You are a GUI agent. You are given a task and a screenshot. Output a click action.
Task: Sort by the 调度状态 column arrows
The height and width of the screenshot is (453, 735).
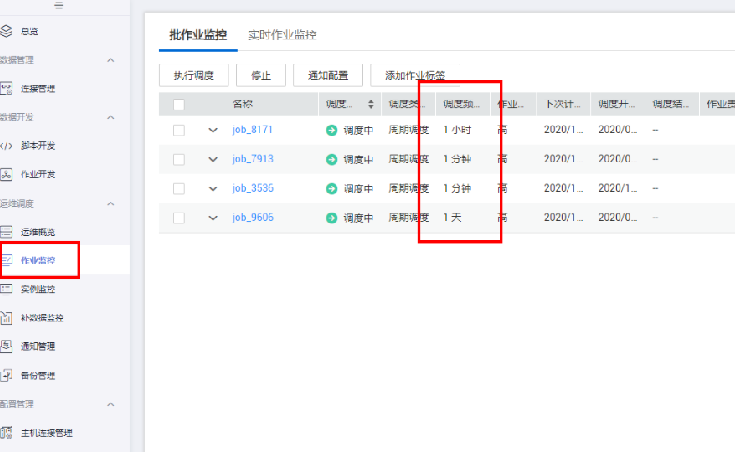(372, 104)
